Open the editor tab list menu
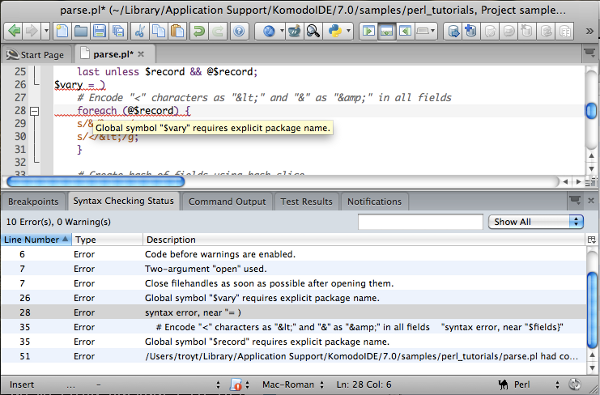The height and width of the screenshot is (395, 600). coord(589,54)
